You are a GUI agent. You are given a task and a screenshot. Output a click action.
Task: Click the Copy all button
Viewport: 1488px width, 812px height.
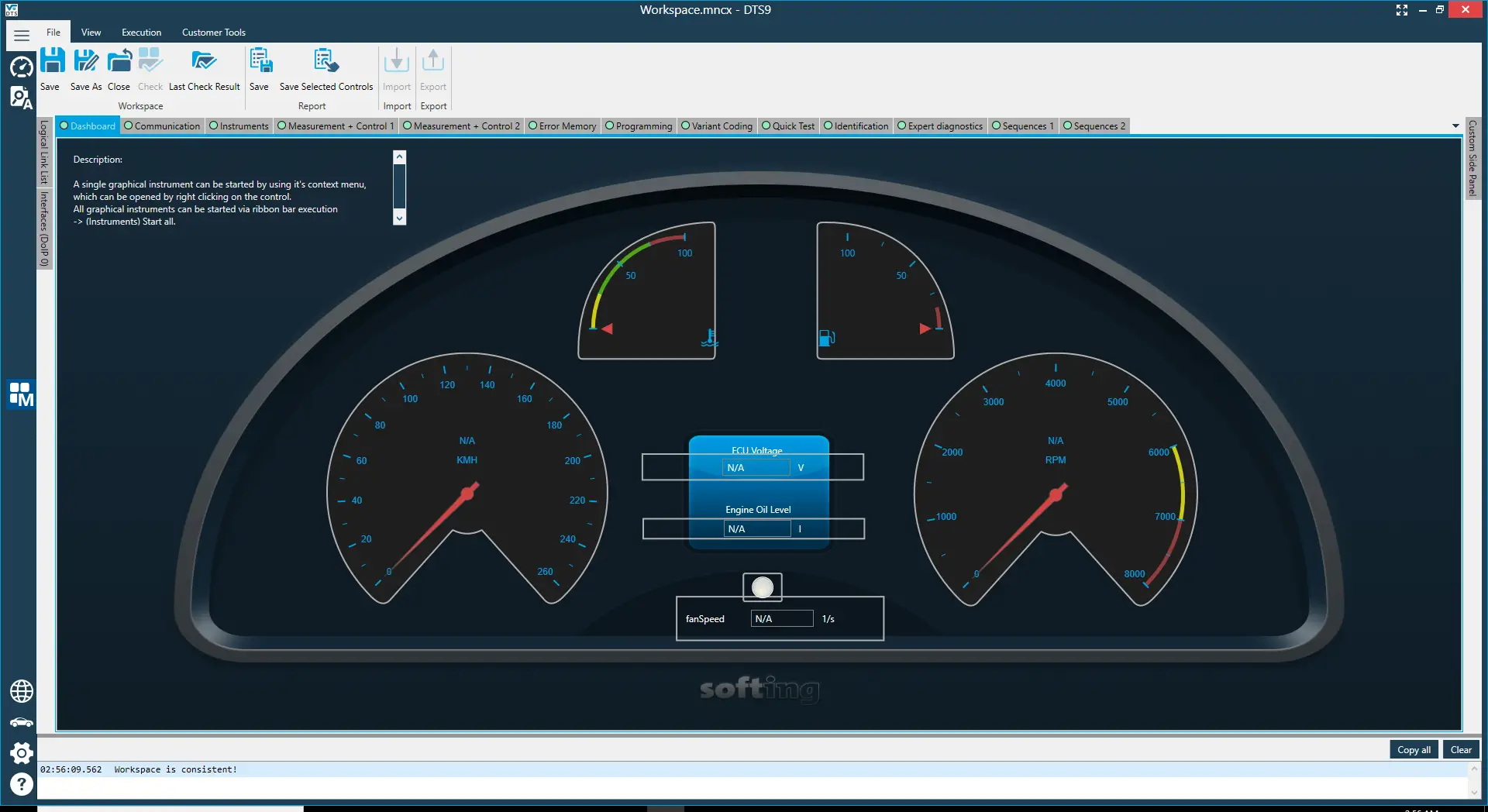(1414, 749)
